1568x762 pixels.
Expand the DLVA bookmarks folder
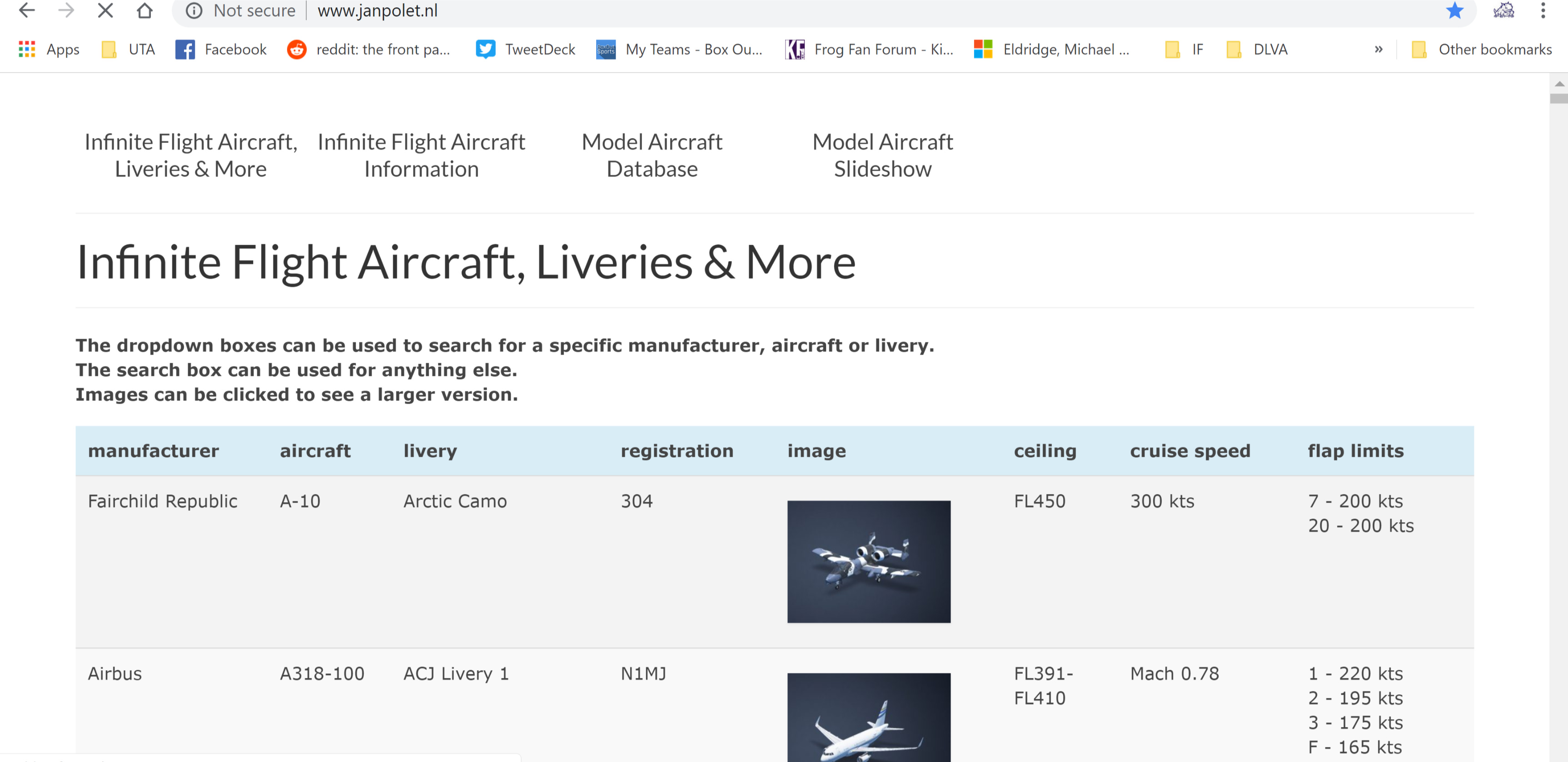pos(1257,49)
